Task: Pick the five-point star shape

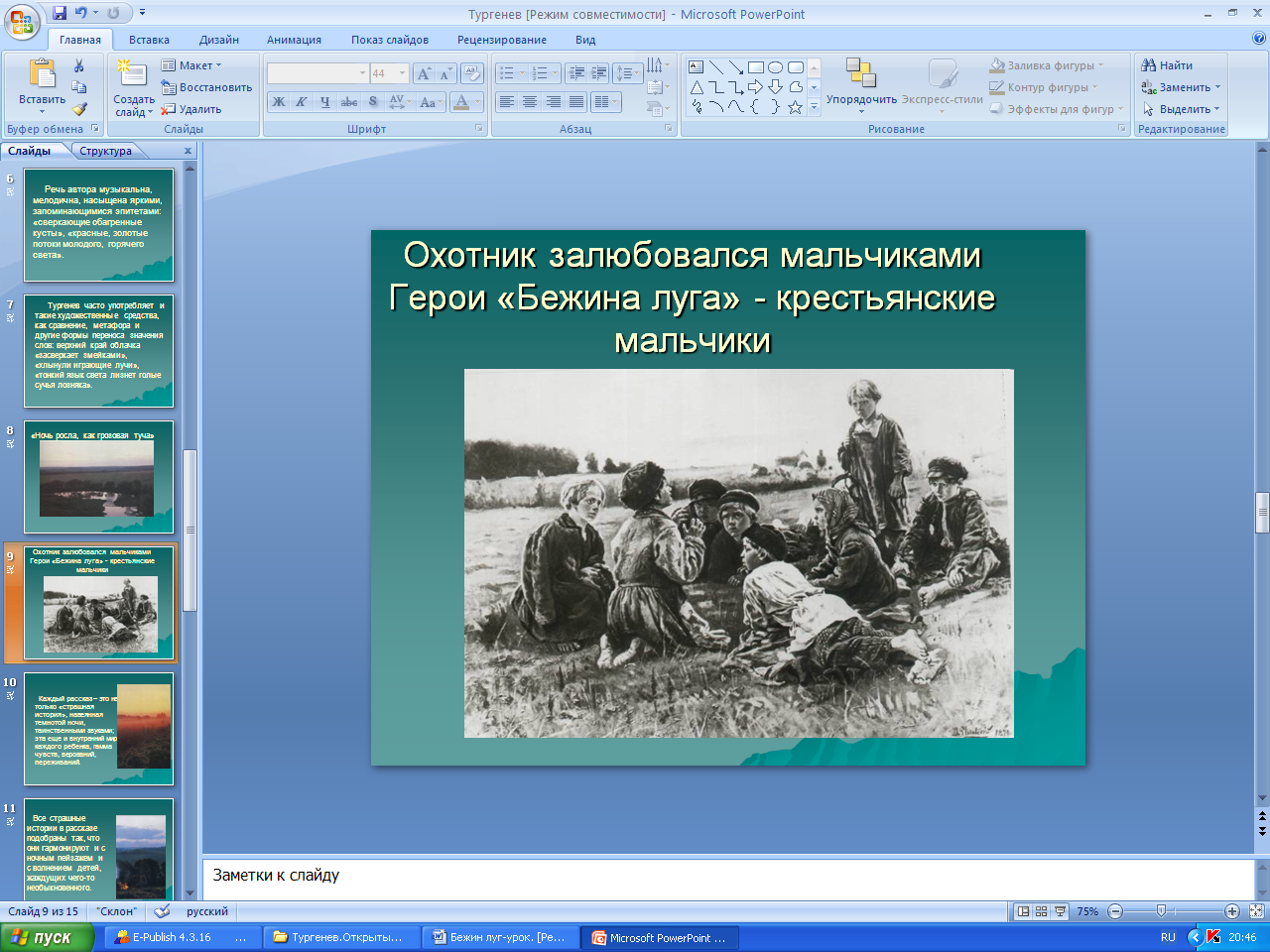Action: (x=796, y=107)
